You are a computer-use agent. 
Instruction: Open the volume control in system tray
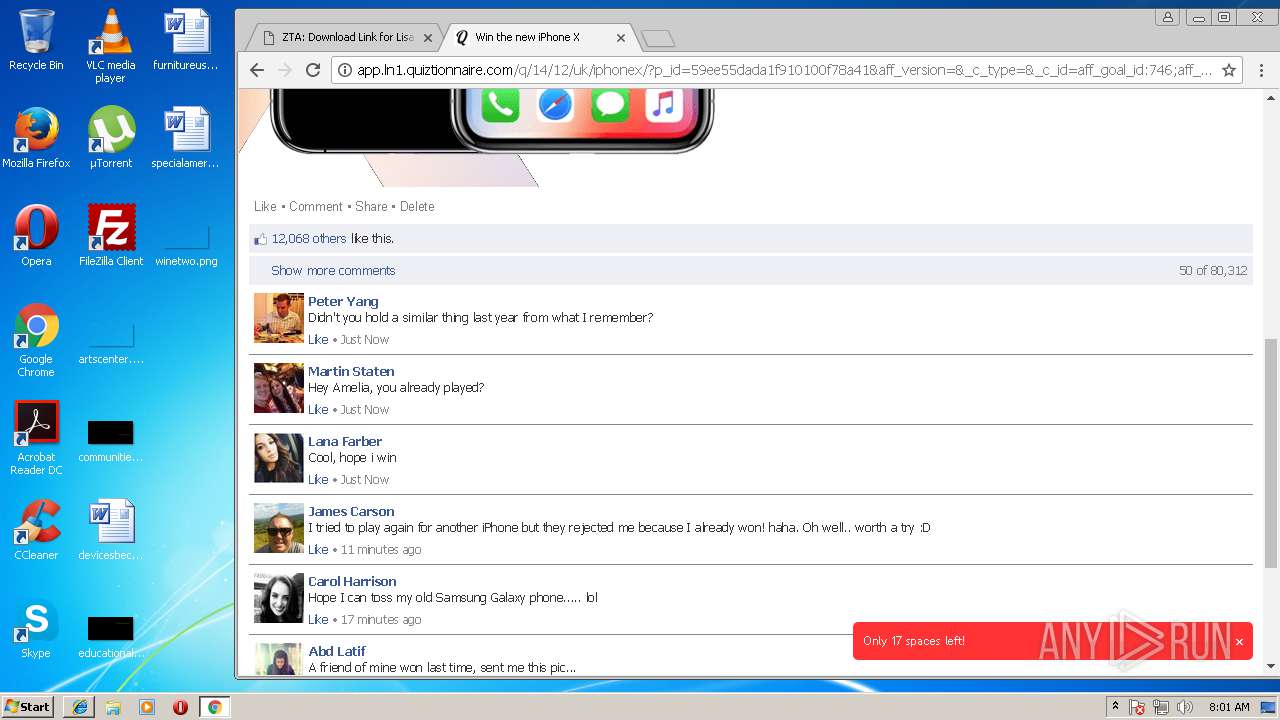click(1185, 707)
